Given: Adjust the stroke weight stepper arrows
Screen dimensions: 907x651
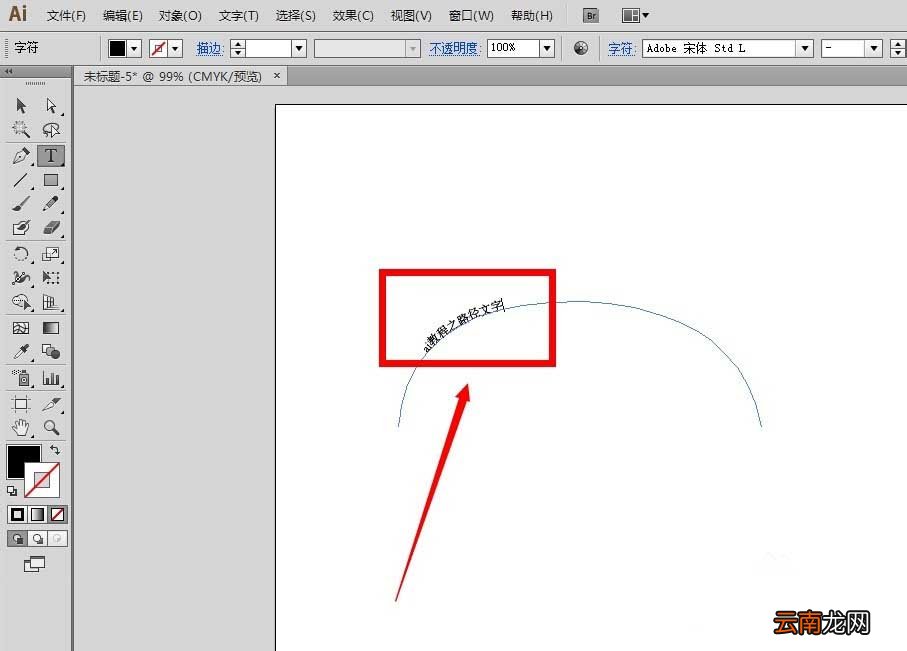Looking at the screenshot, I should (238, 49).
